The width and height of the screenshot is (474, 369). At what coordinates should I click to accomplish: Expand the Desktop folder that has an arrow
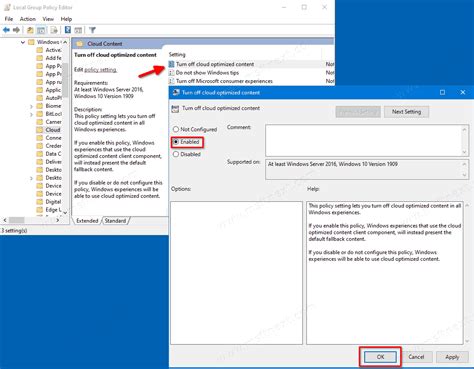[x=31, y=178]
